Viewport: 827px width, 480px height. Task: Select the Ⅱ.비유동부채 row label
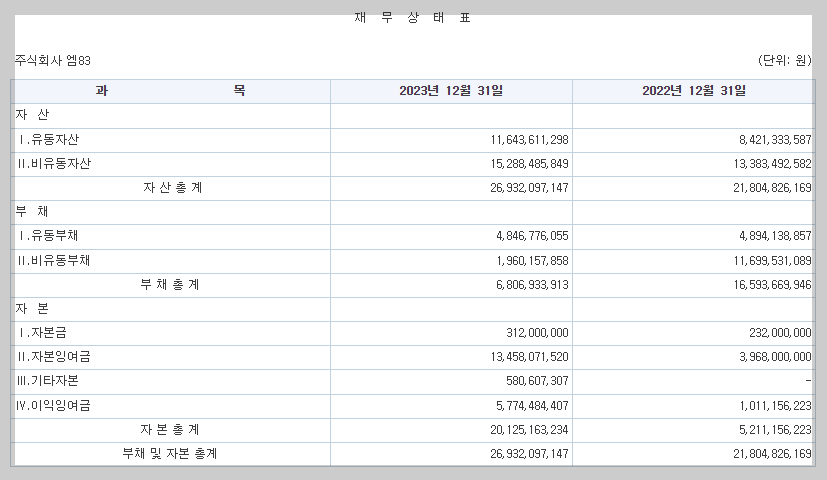tap(54, 260)
